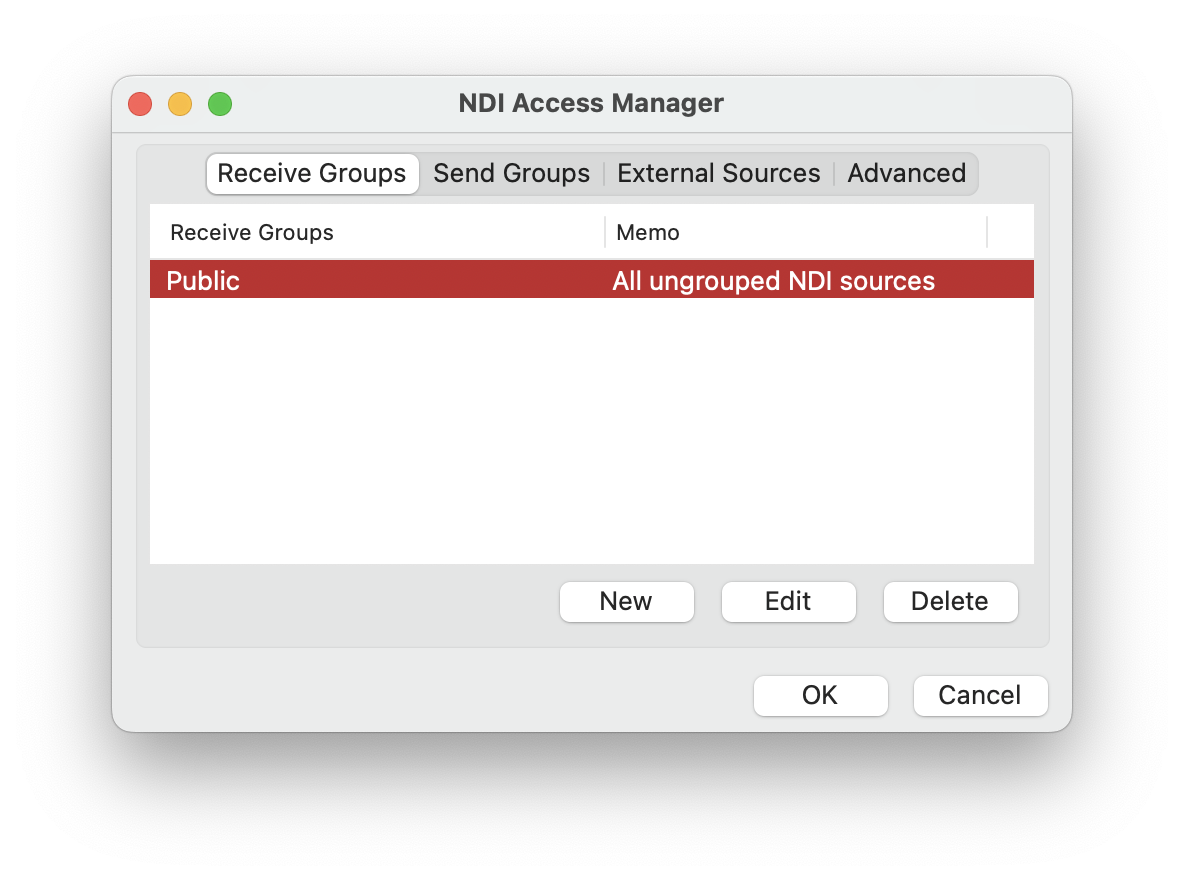Image resolution: width=1184 pixels, height=880 pixels.
Task: Click the Memo column header
Action: [648, 232]
